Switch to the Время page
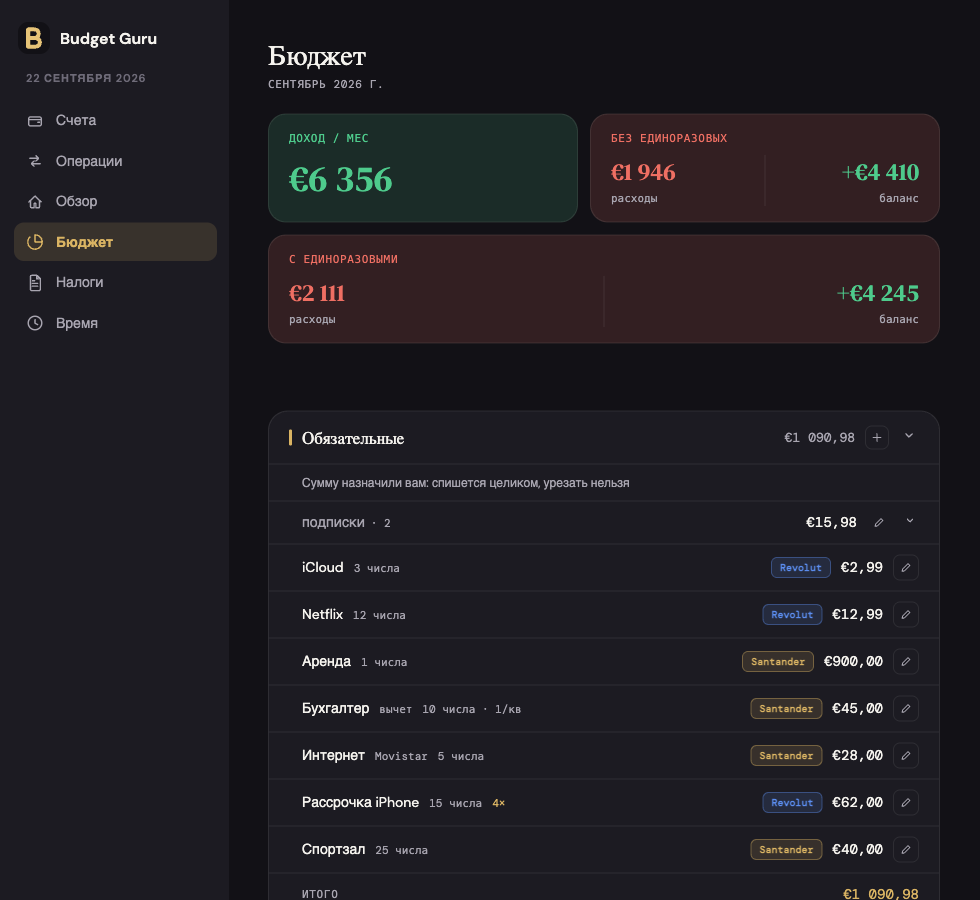 (x=116, y=323)
